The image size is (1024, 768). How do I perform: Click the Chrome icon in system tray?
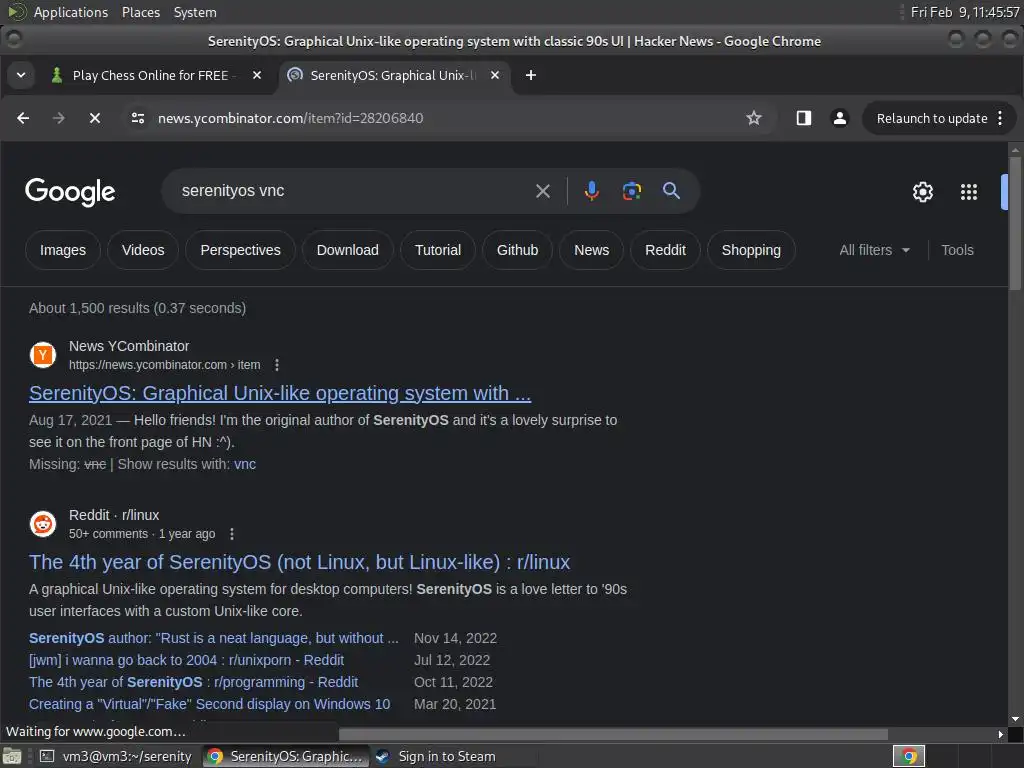click(909, 756)
